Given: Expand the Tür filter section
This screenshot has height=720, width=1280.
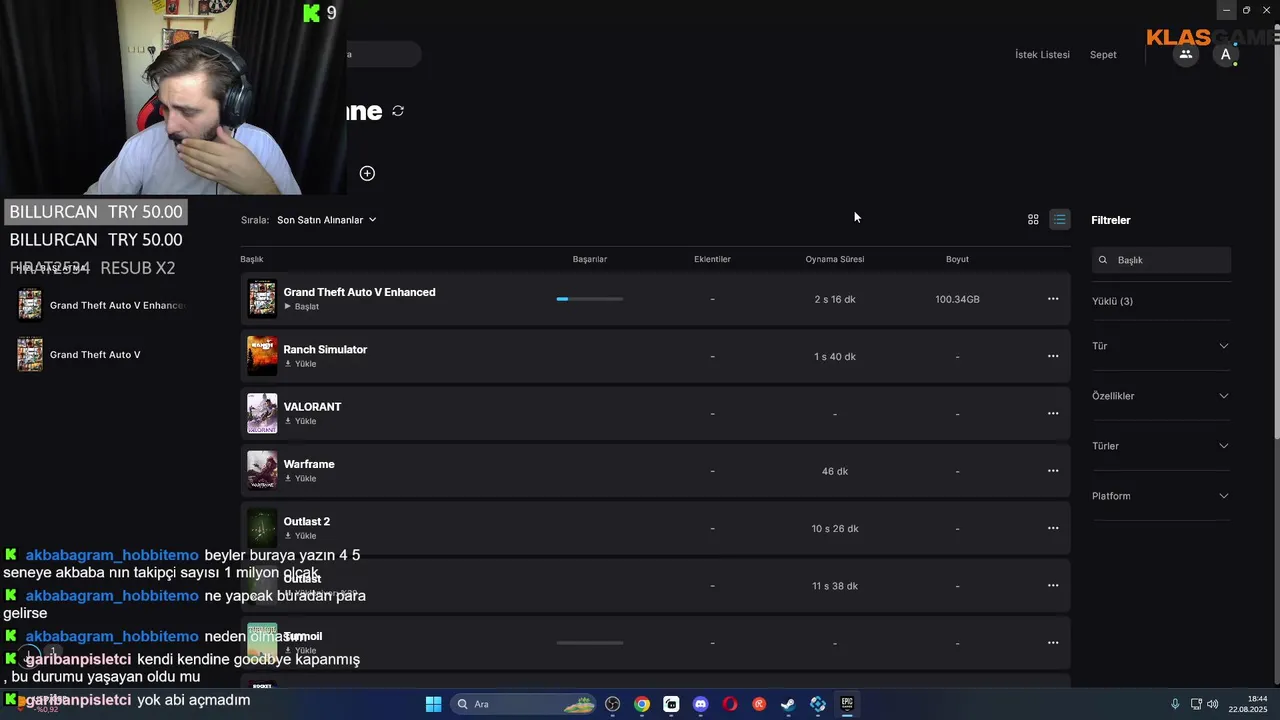Looking at the screenshot, I should point(1161,346).
